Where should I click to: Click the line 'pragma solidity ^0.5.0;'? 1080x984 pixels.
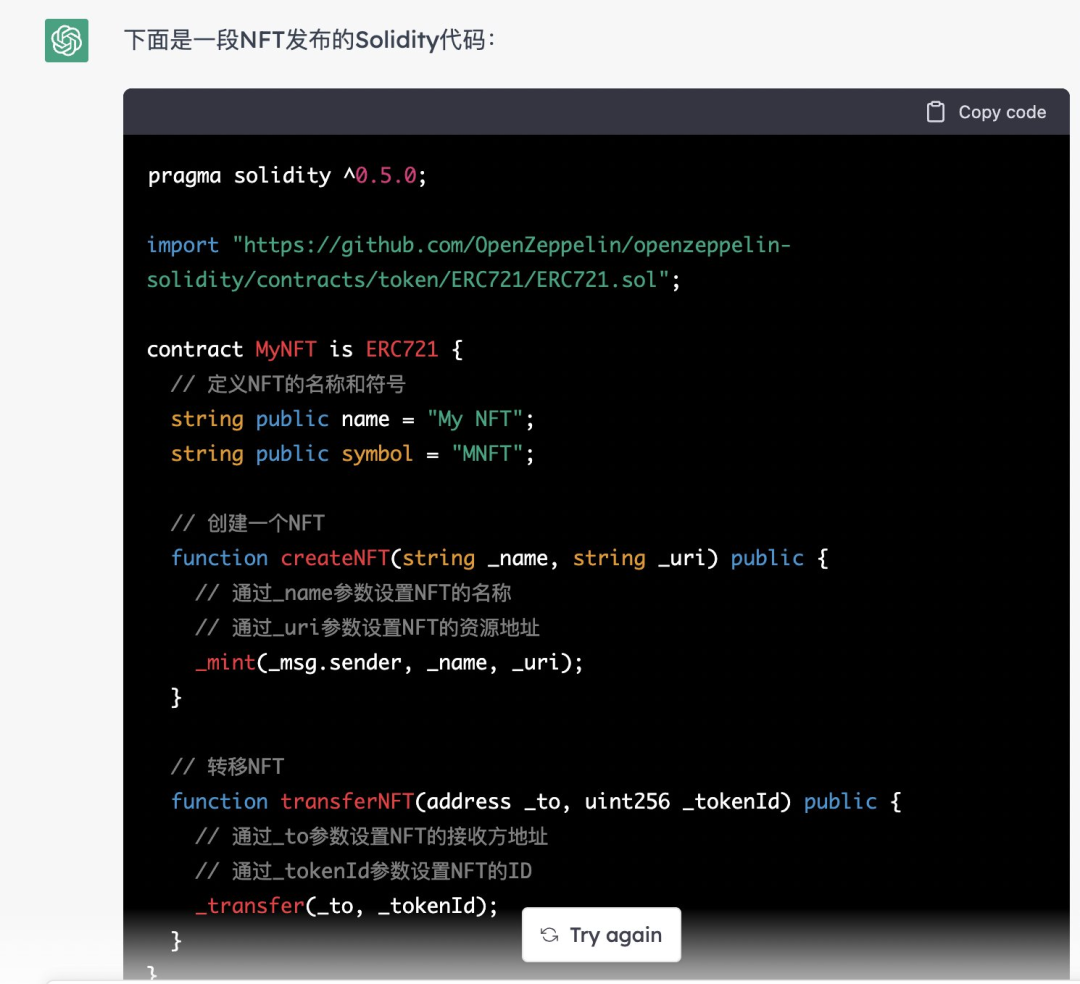point(287,176)
